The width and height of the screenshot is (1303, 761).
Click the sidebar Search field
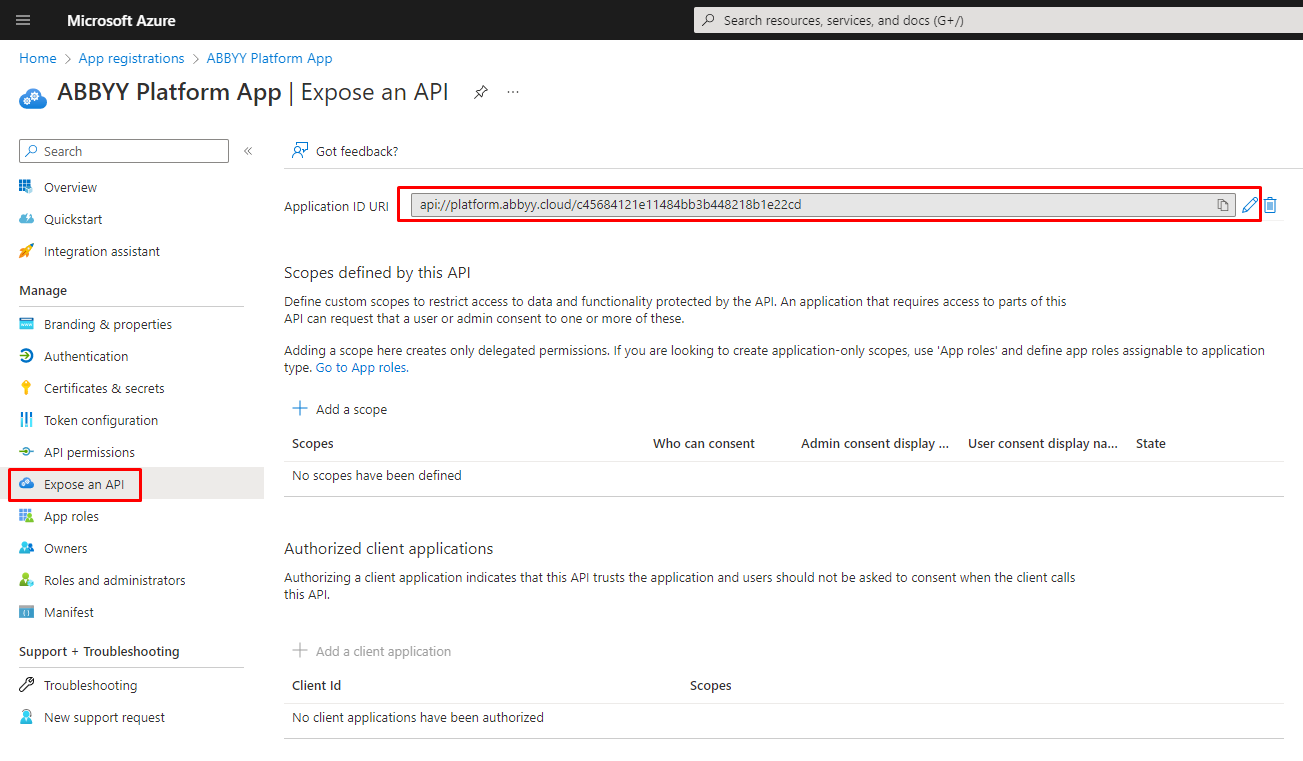tap(123, 150)
